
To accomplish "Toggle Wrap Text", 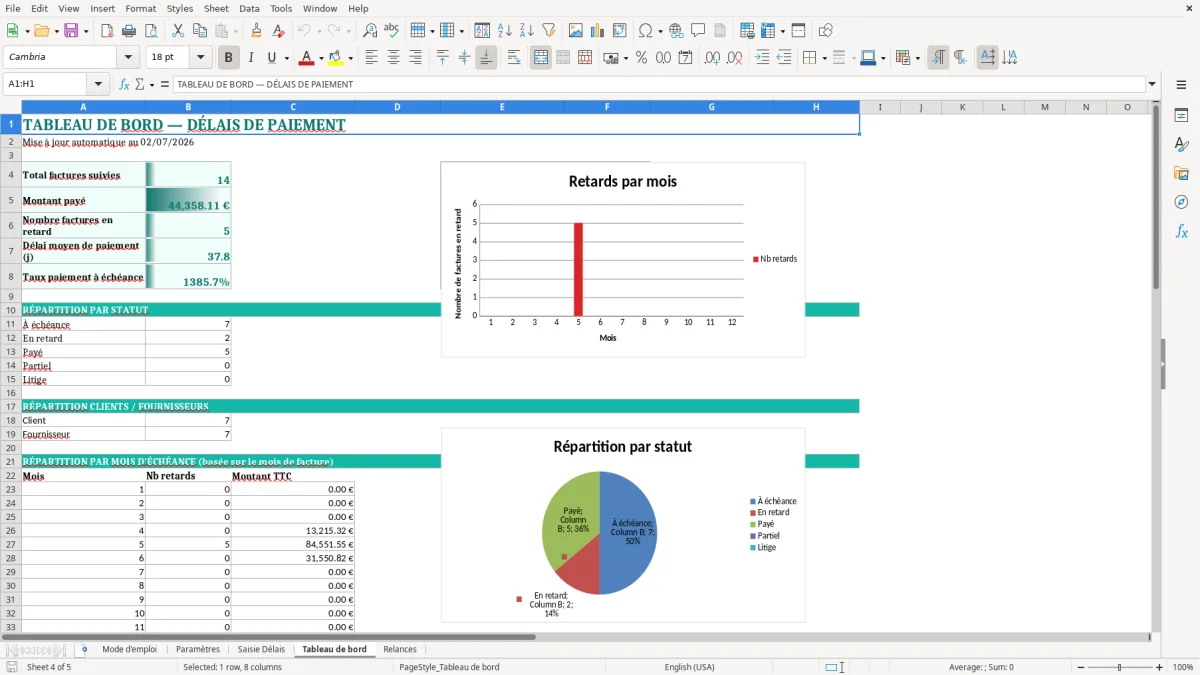I will pos(514,58).
